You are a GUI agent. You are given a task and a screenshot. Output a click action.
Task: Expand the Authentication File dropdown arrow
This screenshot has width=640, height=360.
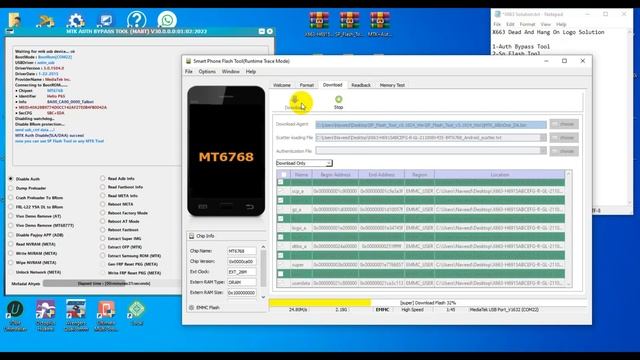543,151
